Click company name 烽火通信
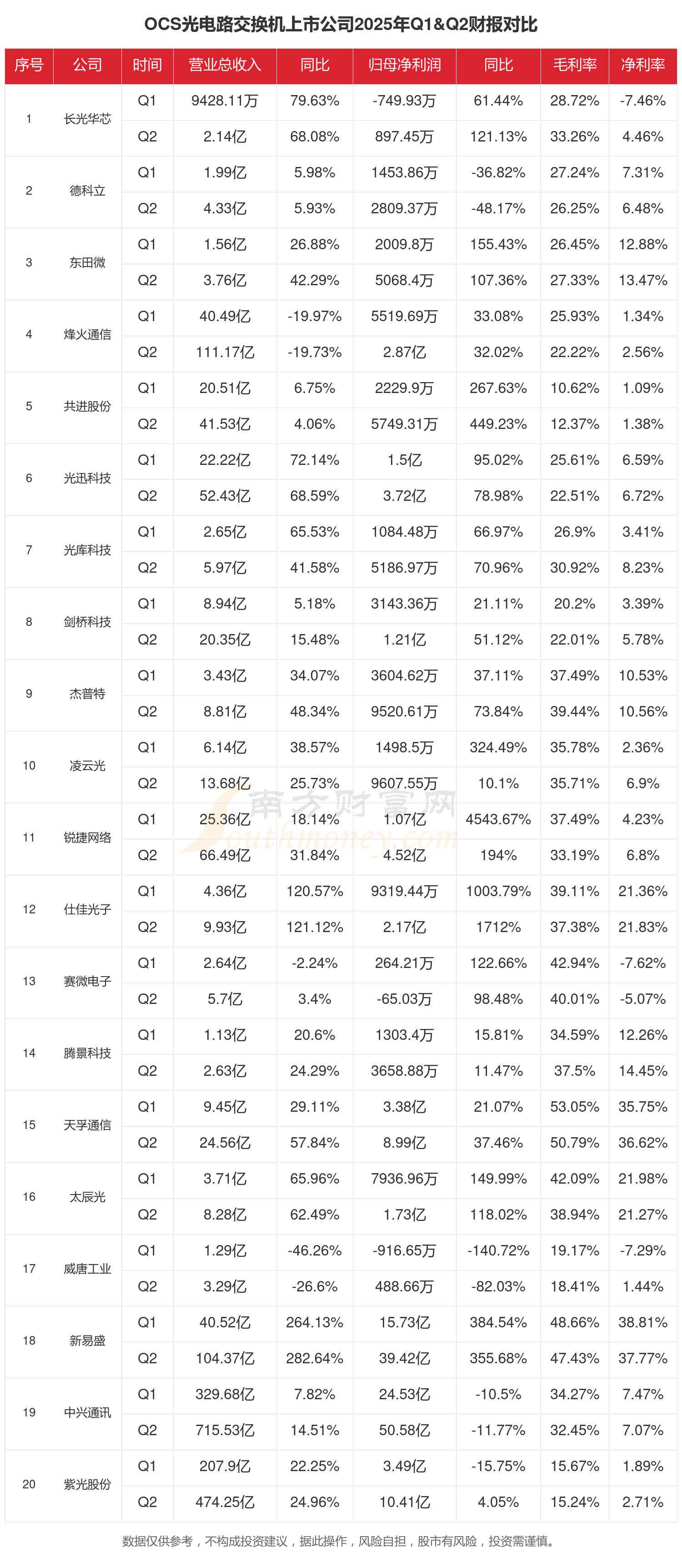 [87, 334]
